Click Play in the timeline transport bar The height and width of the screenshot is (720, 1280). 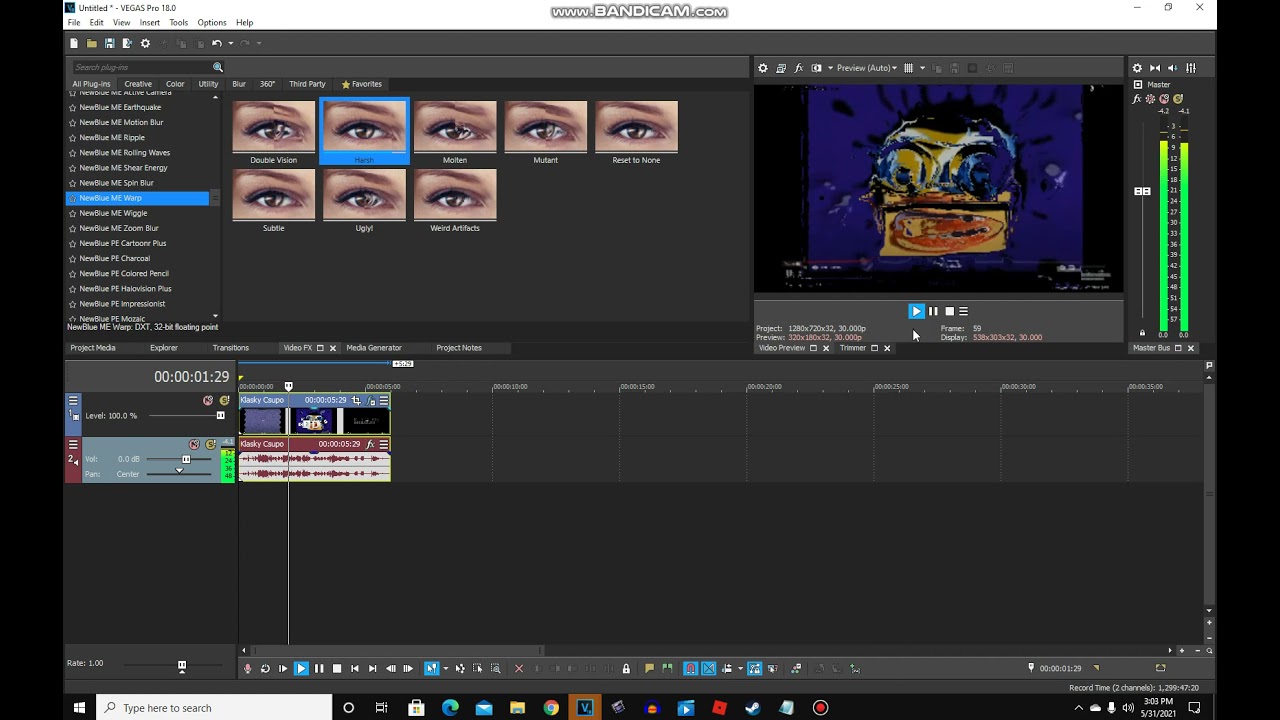click(x=301, y=669)
